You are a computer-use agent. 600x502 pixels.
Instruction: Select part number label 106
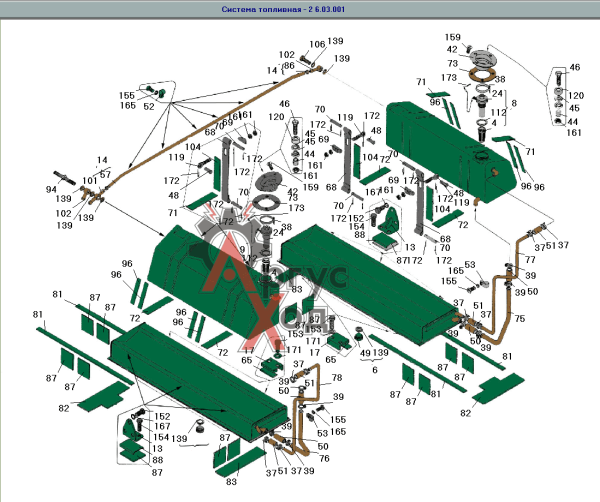[317, 44]
